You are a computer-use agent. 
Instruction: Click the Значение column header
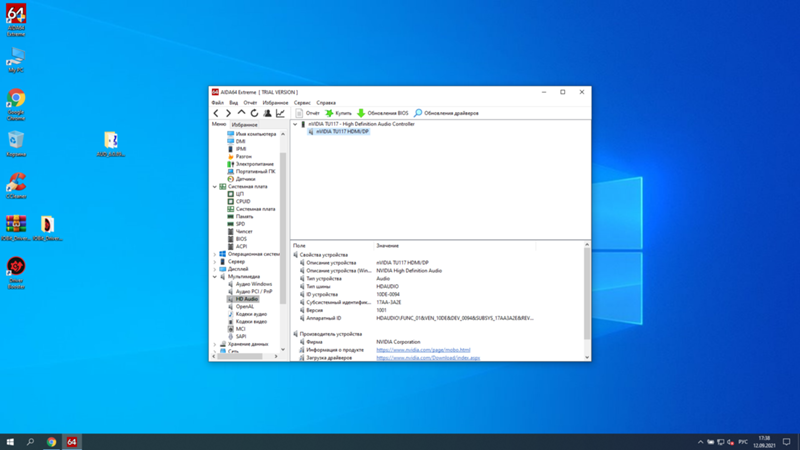click(455, 246)
